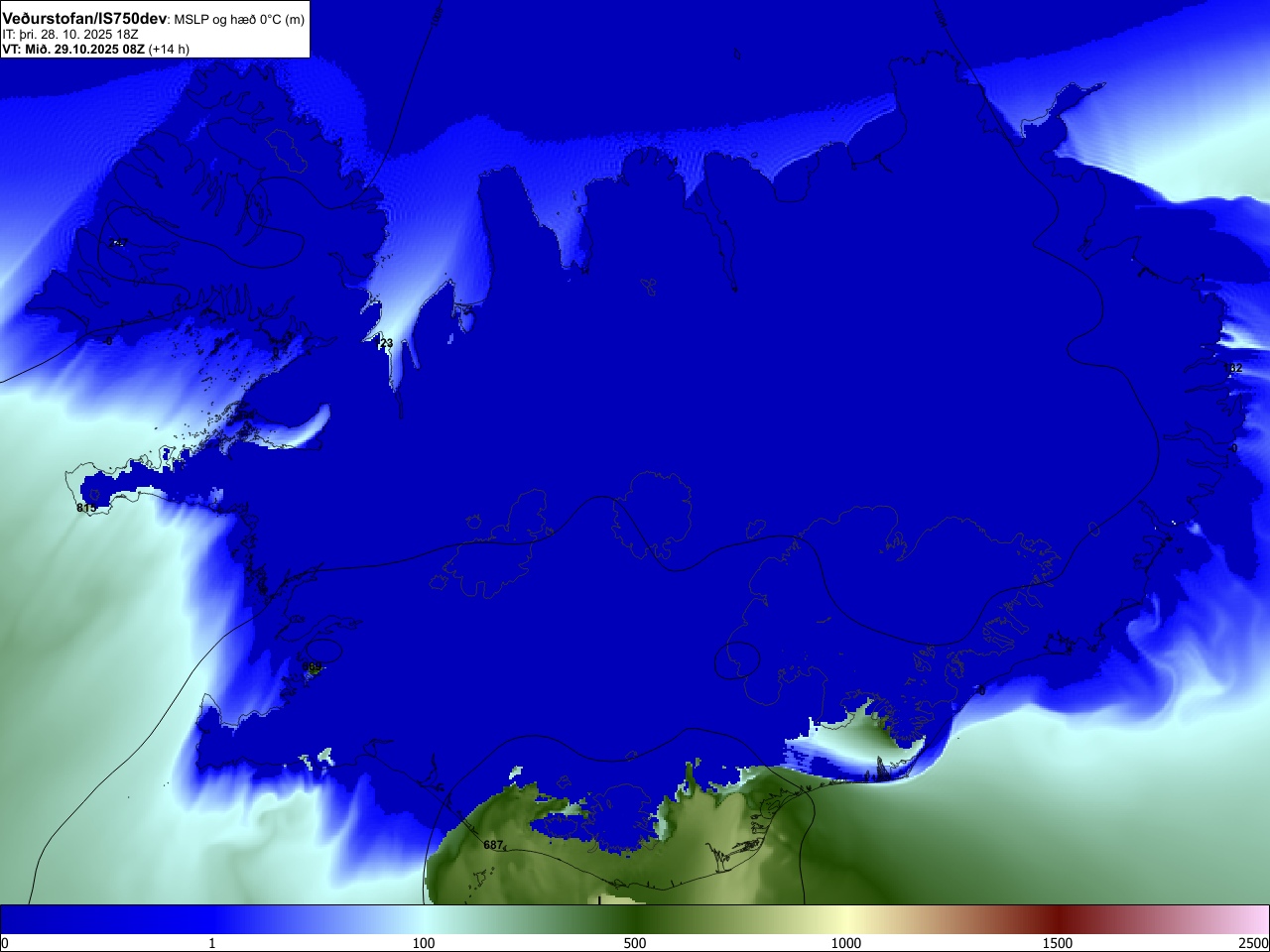
Task: Click the '1500' label on the color scale
Action: [x=1058, y=943]
